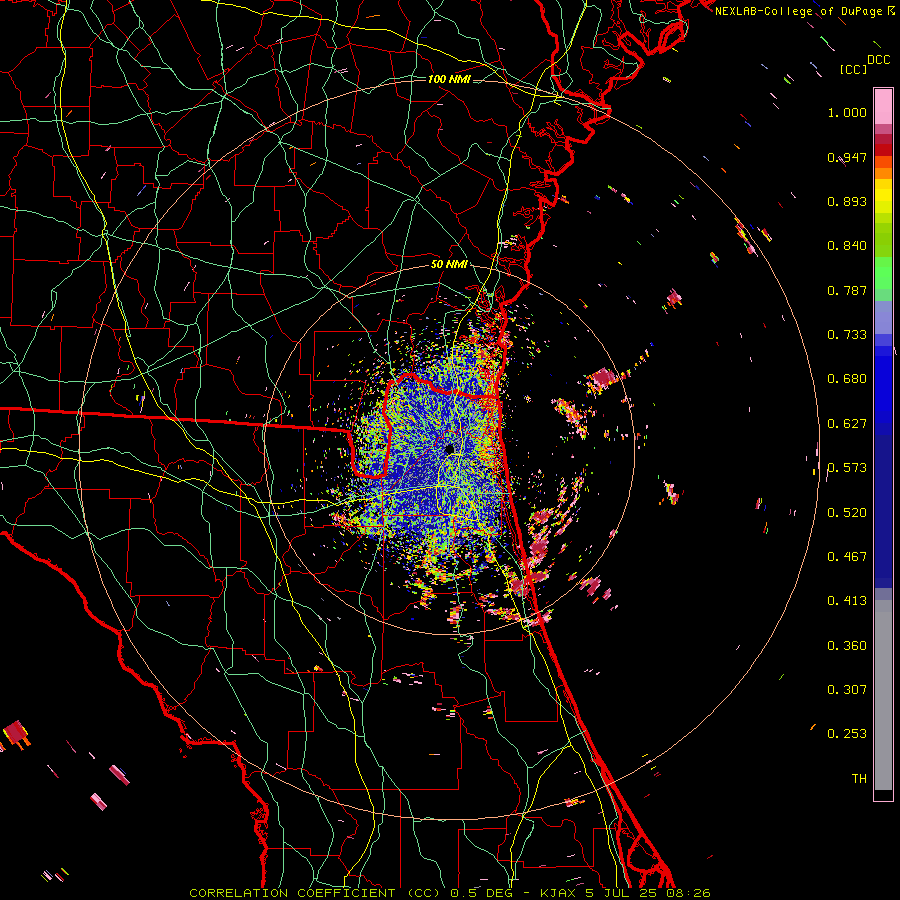Click the 100 NMI range ring label
The width and height of the screenshot is (900, 900).
point(449,79)
